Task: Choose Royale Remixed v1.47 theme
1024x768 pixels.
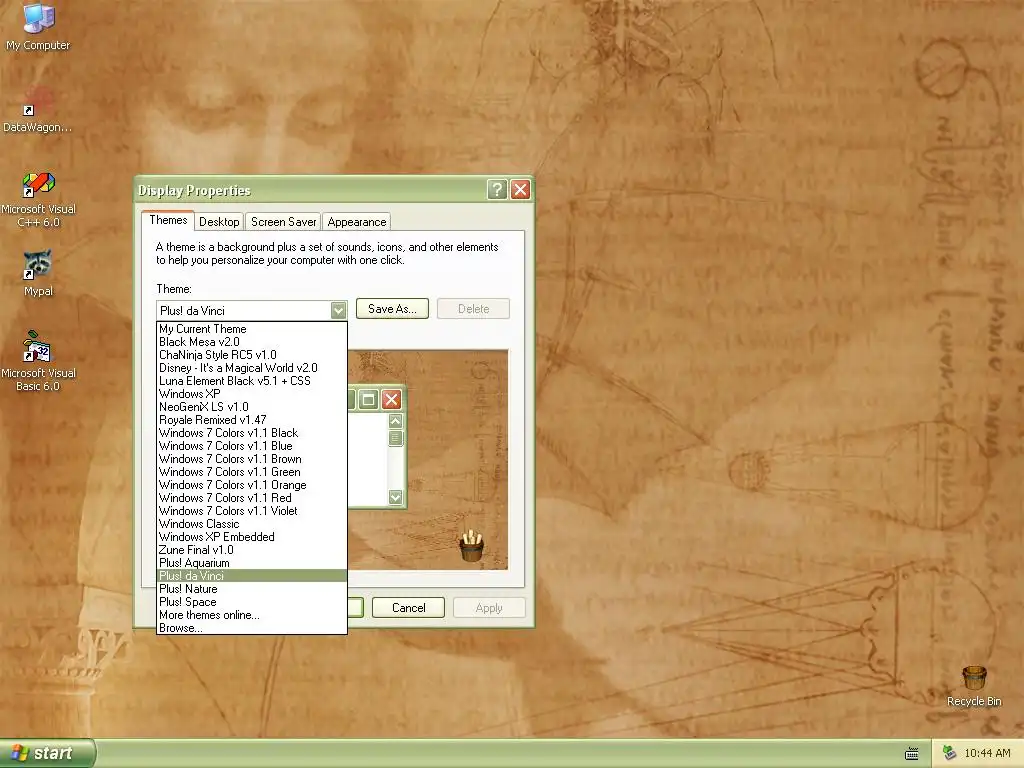Action: (252, 420)
